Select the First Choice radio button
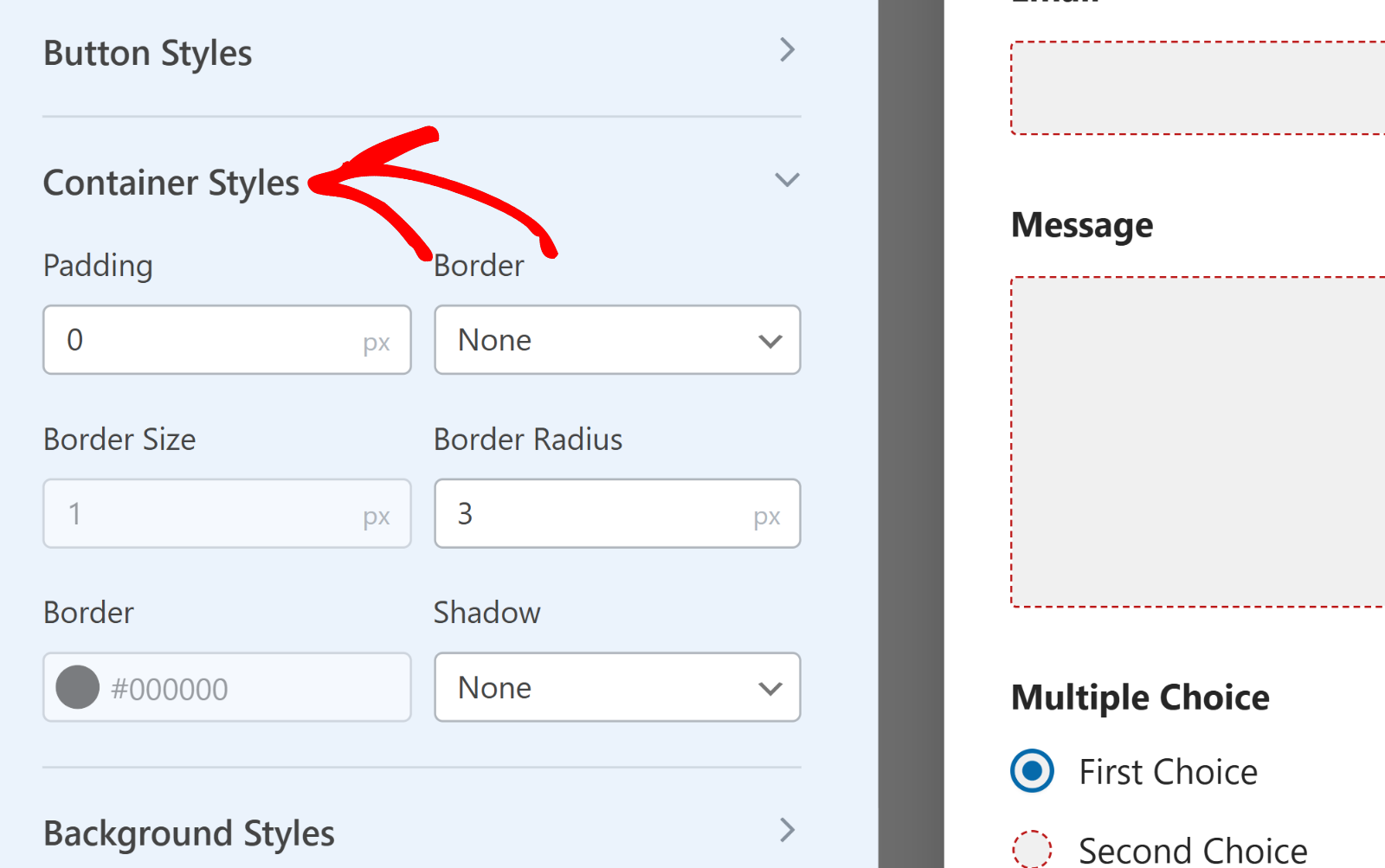Viewport: 1385px width, 868px height. coord(1032,770)
